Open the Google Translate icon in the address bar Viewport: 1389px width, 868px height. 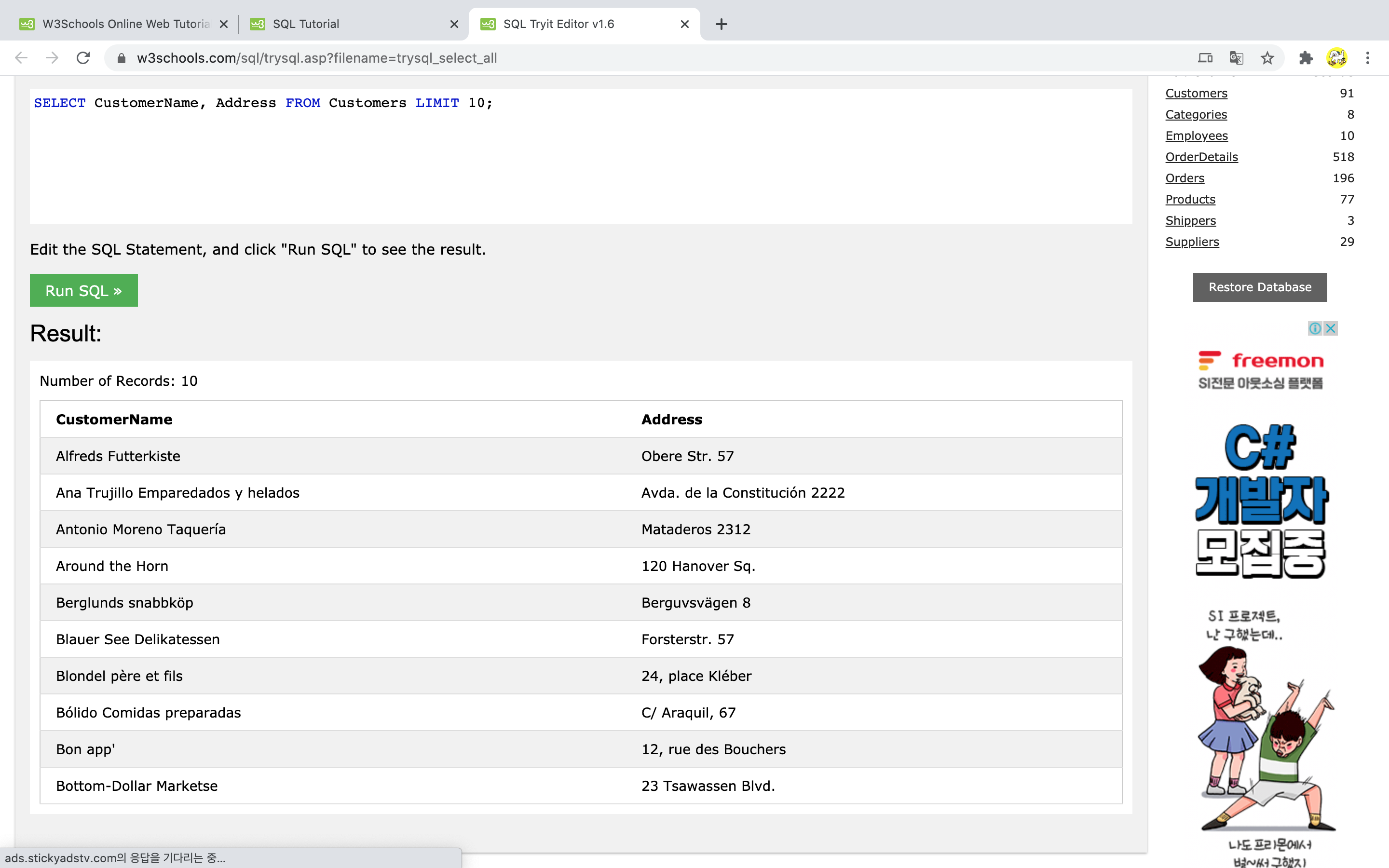tap(1236, 58)
